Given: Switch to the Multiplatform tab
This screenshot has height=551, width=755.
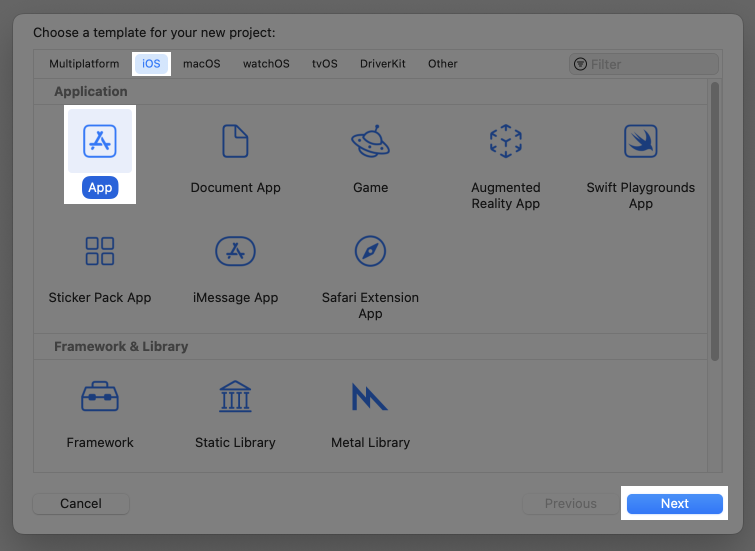Looking at the screenshot, I should pos(84,64).
